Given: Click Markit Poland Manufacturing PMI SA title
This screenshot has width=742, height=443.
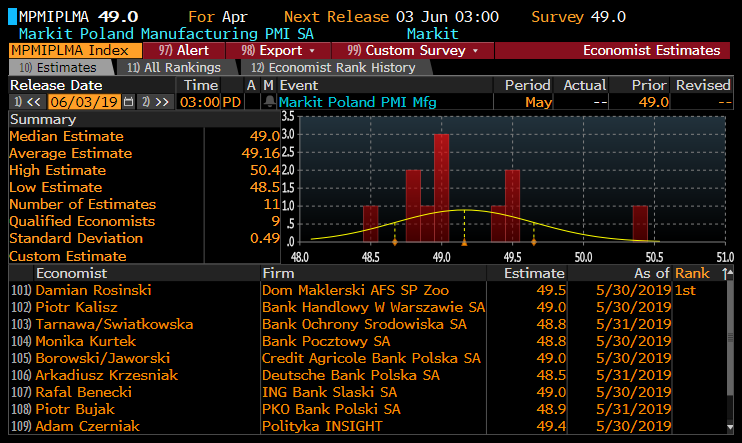Looking at the screenshot, I should pyautogui.click(x=166, y=34).
